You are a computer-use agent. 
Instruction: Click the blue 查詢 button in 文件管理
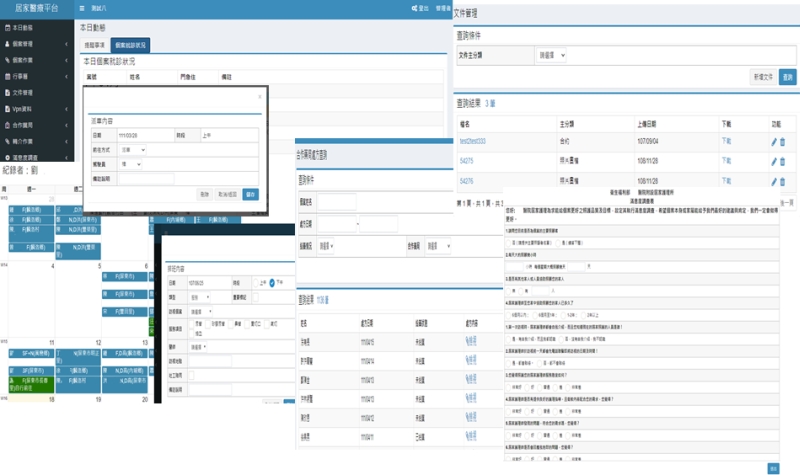pos(788,77)
